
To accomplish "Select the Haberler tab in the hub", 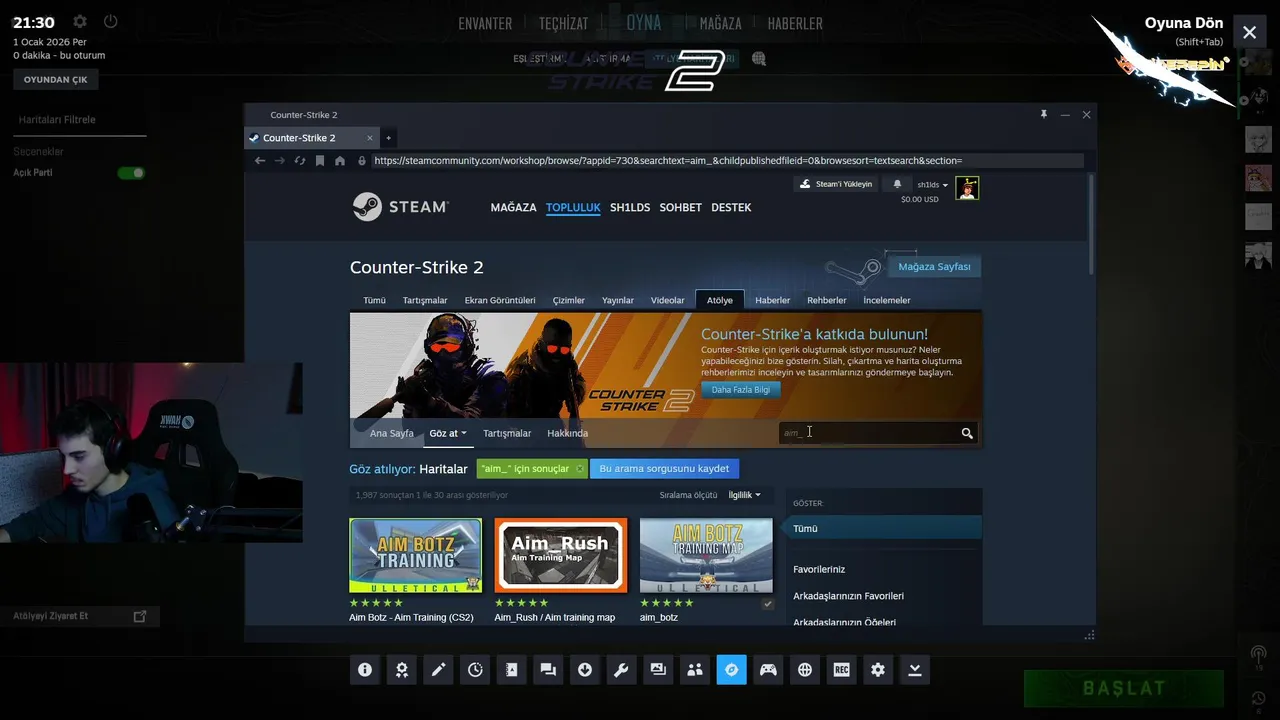I will [x=773, y=300].
